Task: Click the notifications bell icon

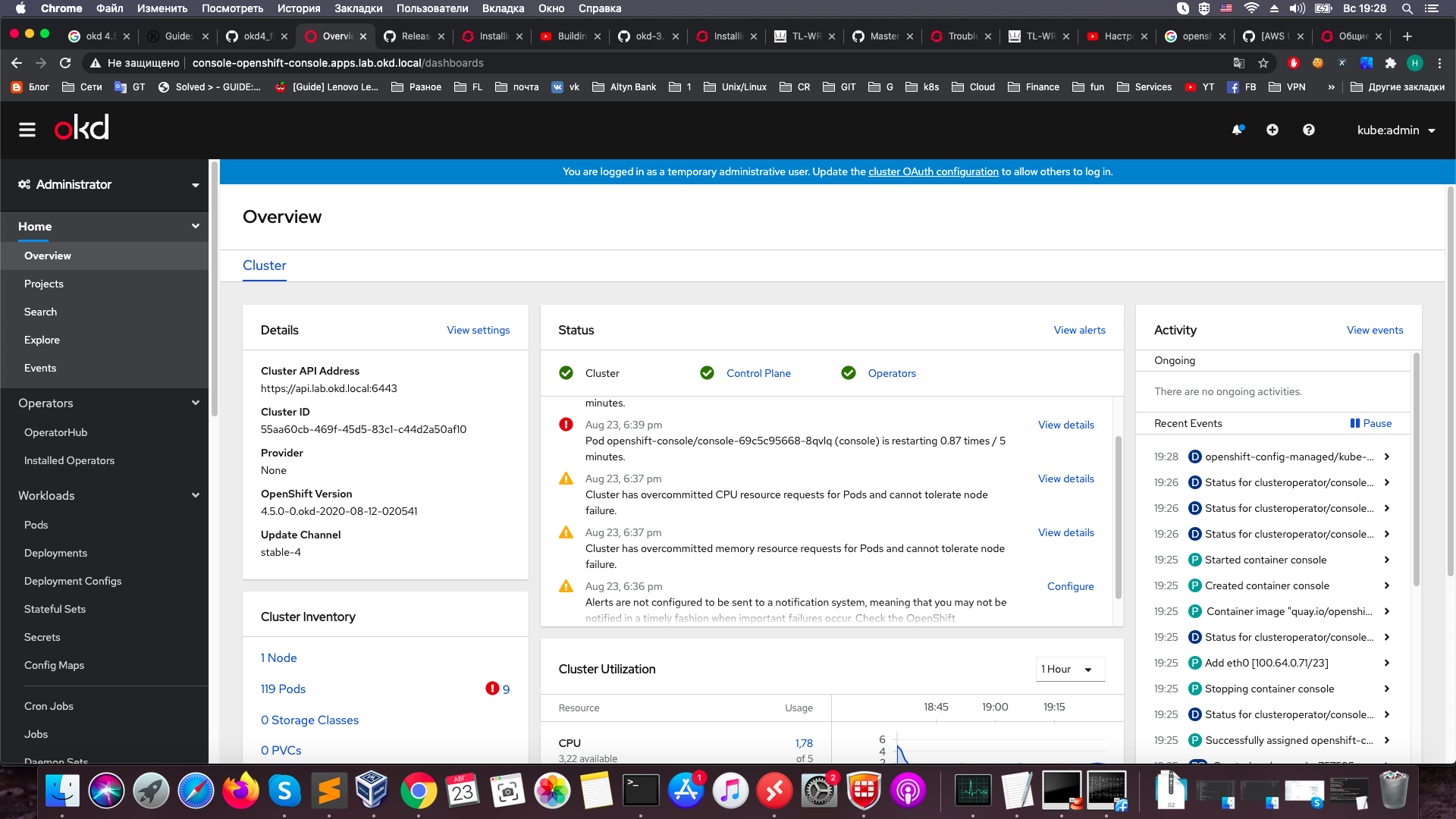Action: tap(1237, 130)
